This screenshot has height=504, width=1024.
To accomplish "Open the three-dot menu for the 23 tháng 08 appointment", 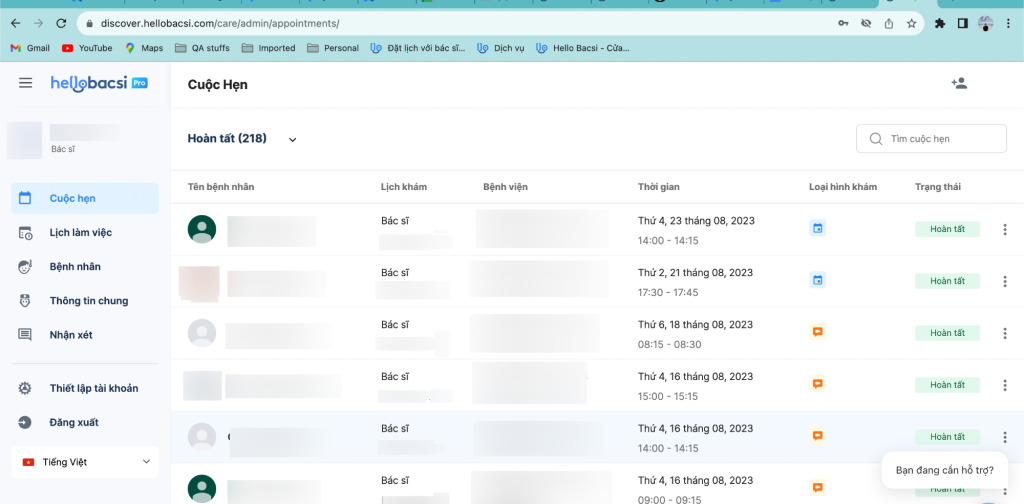I will tap(1004, 230).
